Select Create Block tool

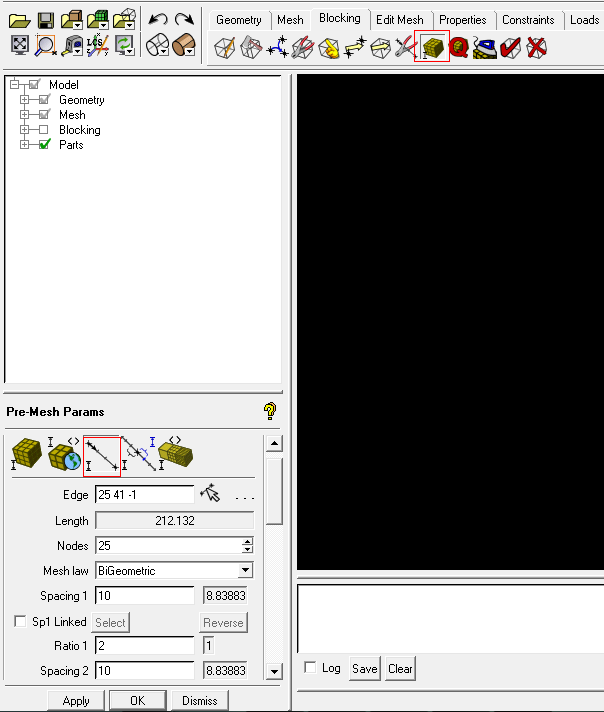(x=224, y=48)
